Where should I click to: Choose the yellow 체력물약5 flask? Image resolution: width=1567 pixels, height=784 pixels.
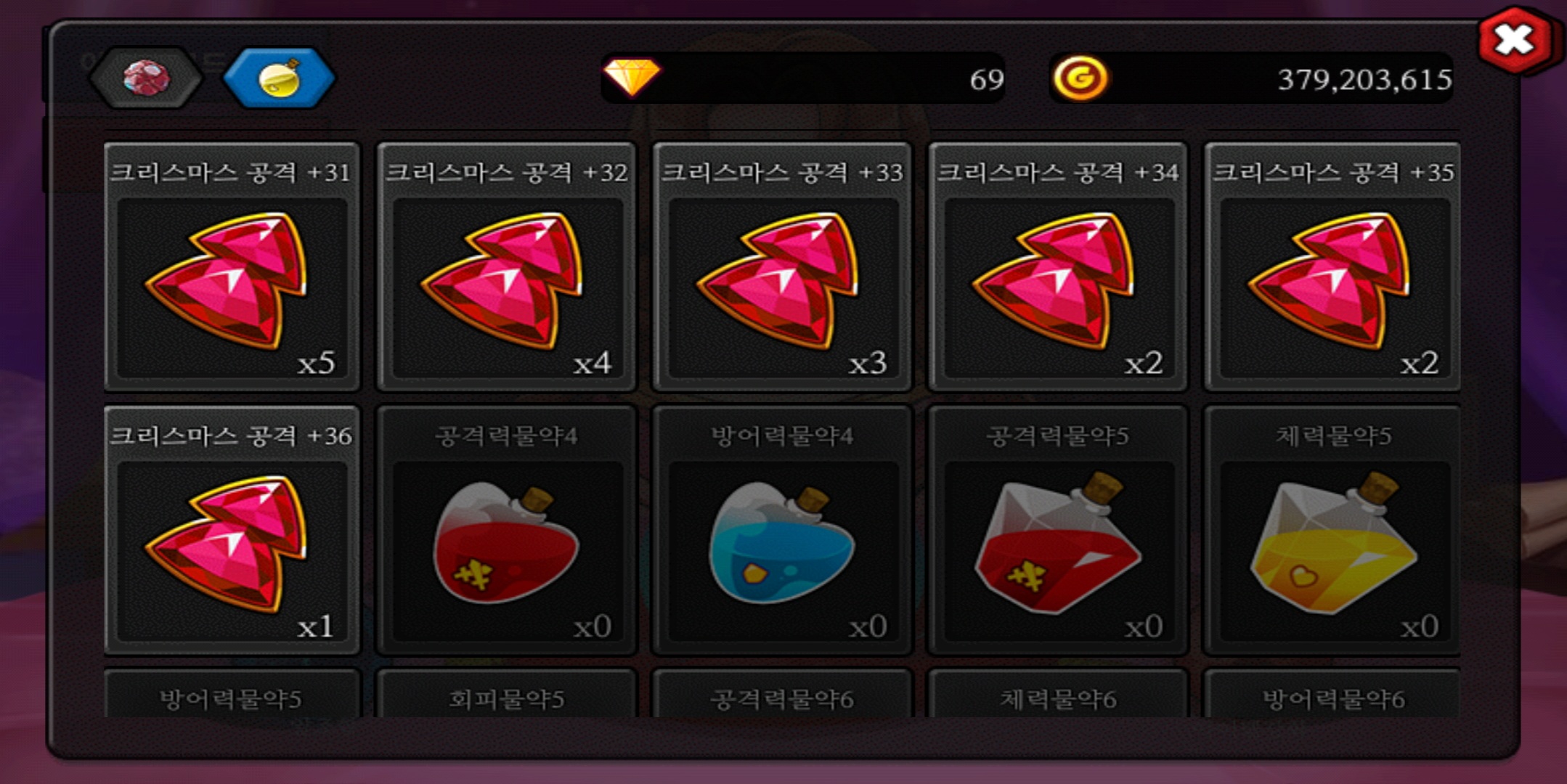[1333, 531]
